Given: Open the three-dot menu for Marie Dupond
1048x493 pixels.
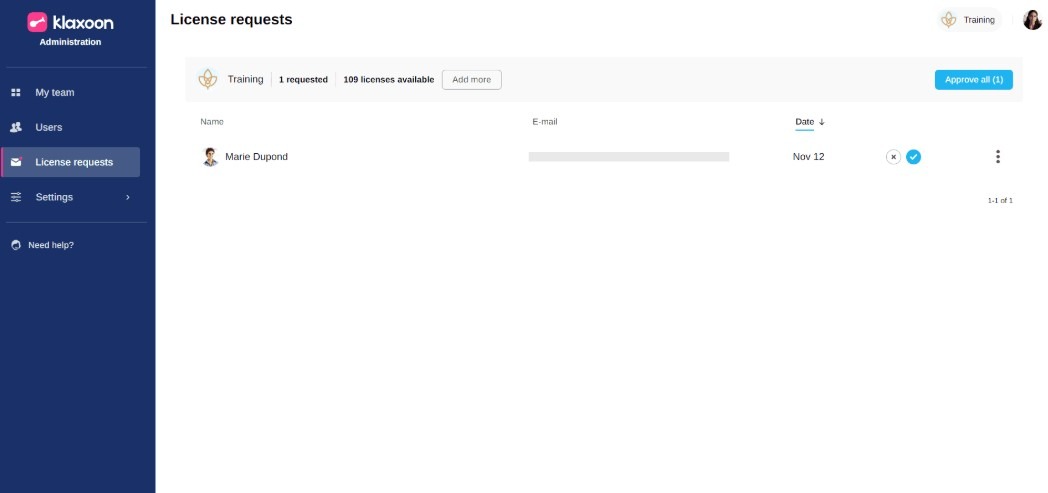Looking at the screenshot, I should click(997, 157).
